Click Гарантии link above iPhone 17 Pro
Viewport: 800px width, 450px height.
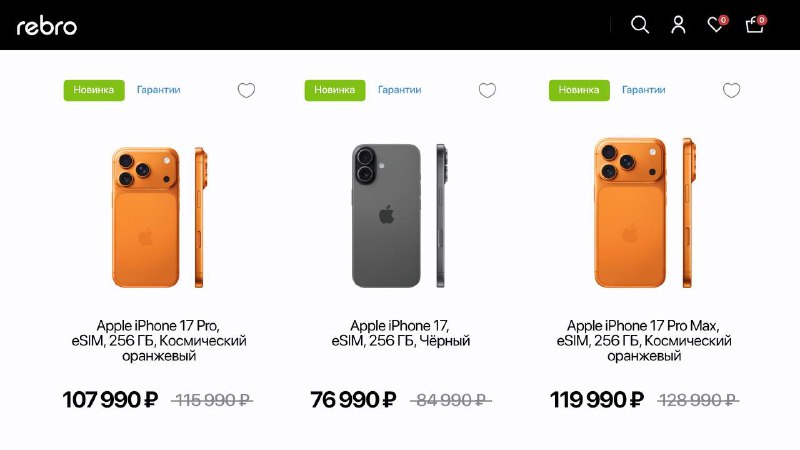coord(159,90)
